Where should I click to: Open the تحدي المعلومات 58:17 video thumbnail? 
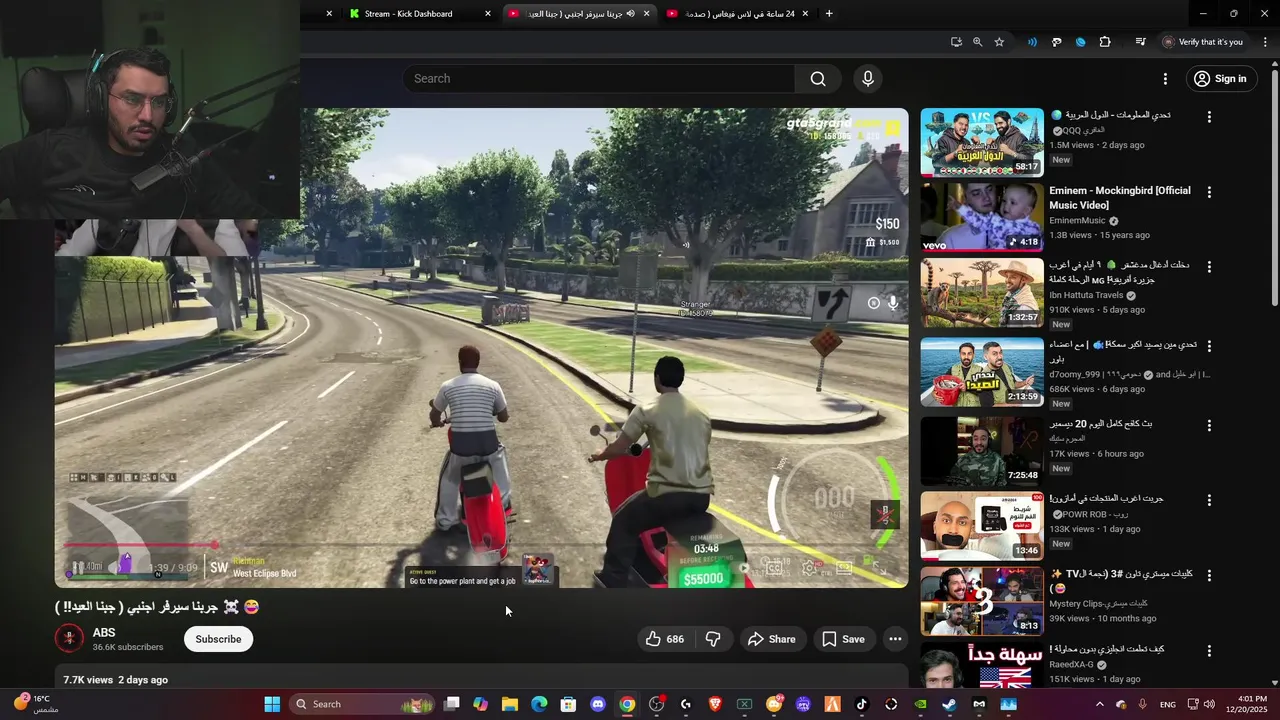coord(982,142)
